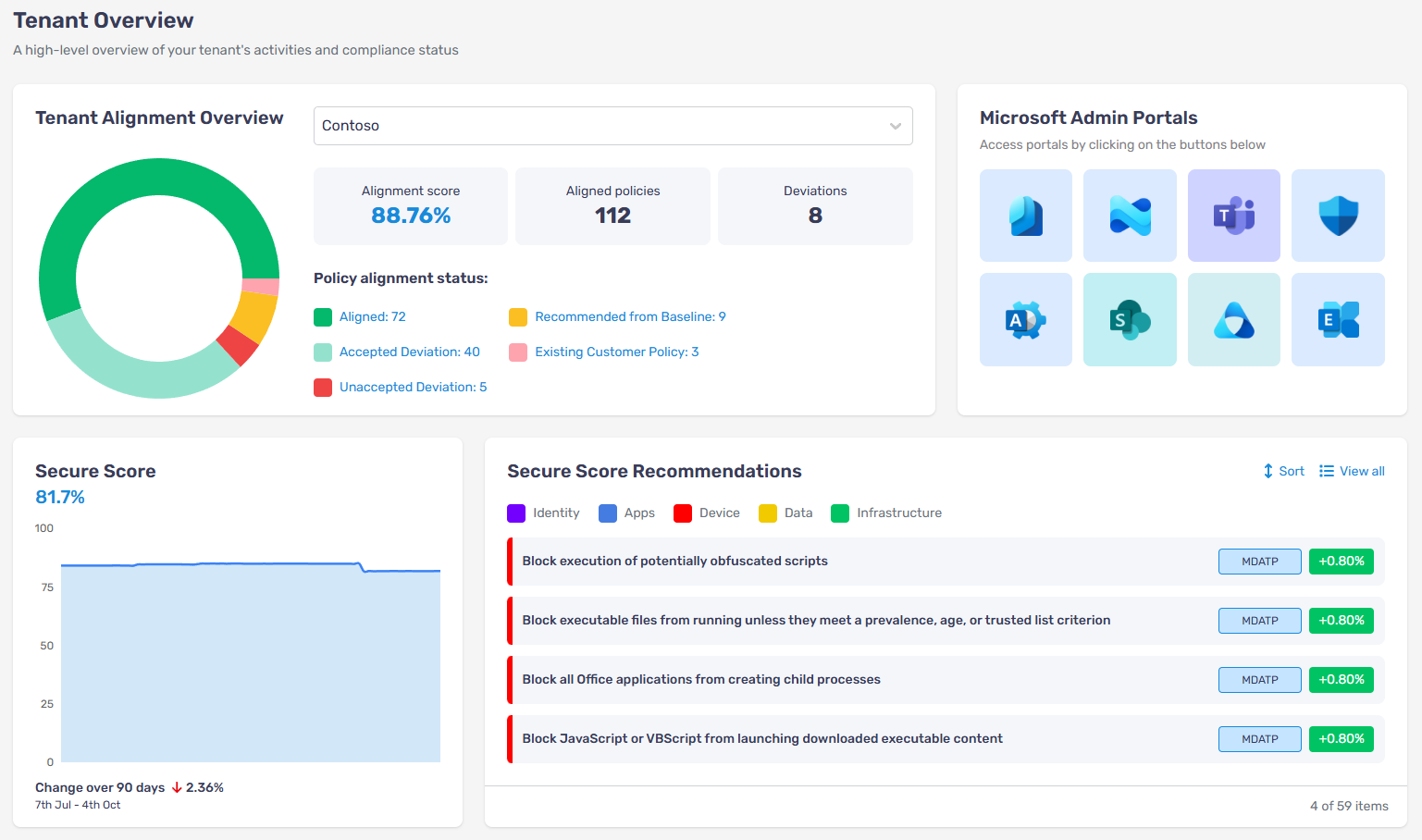
Task: Launch the SharePoint admin portal
Action: tap(1130, 320)
